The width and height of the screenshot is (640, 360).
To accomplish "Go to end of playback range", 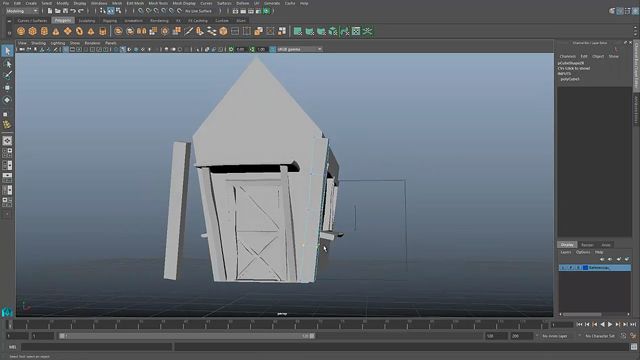I will [x=633, y=324].
